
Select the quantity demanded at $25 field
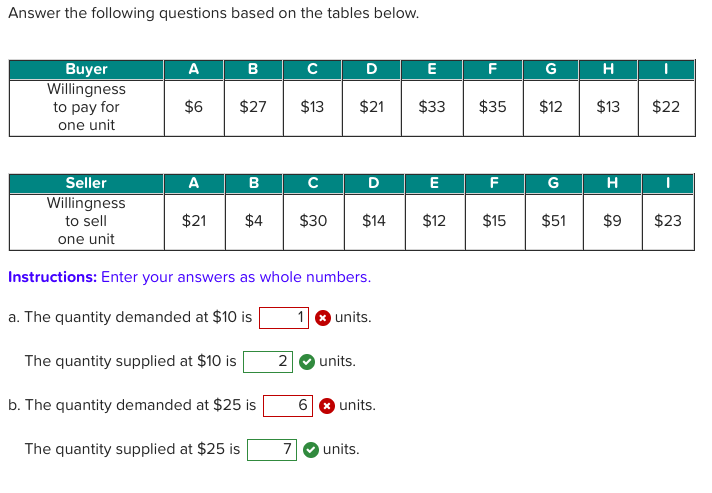pyautogui.click(x=288, y=406)
